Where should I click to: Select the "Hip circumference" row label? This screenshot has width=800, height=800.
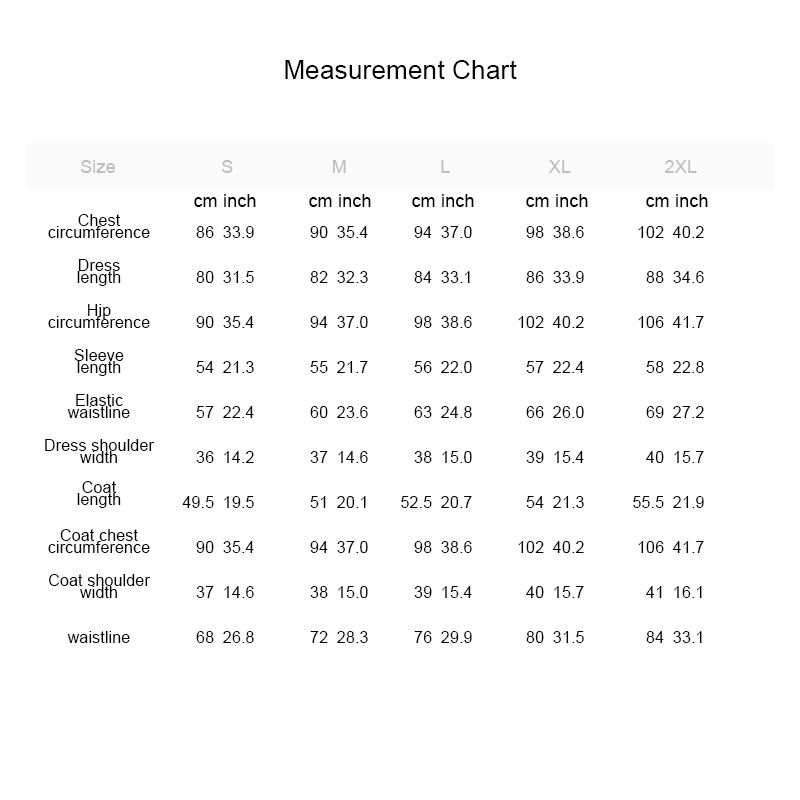click(99, 317)
